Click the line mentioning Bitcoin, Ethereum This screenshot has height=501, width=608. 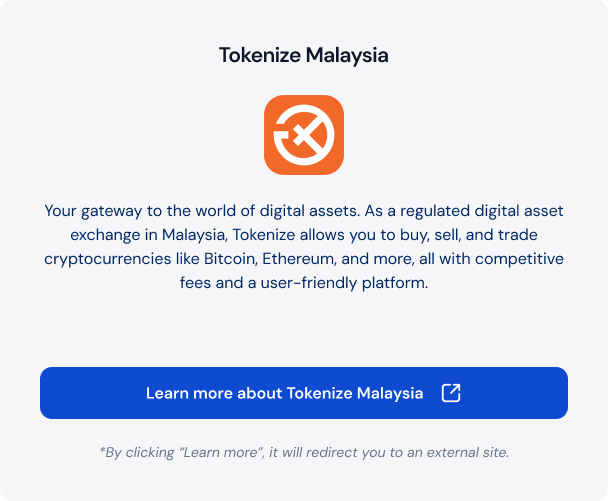point(304,259)
